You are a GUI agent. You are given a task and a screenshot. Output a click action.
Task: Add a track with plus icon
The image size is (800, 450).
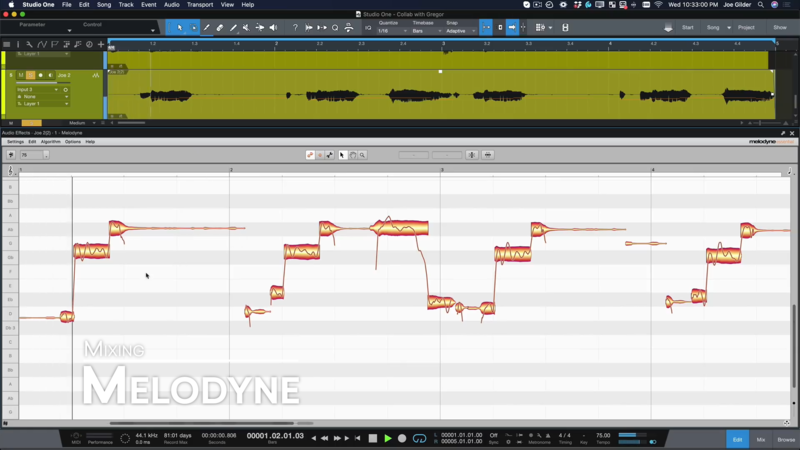[x=101, y=44]
